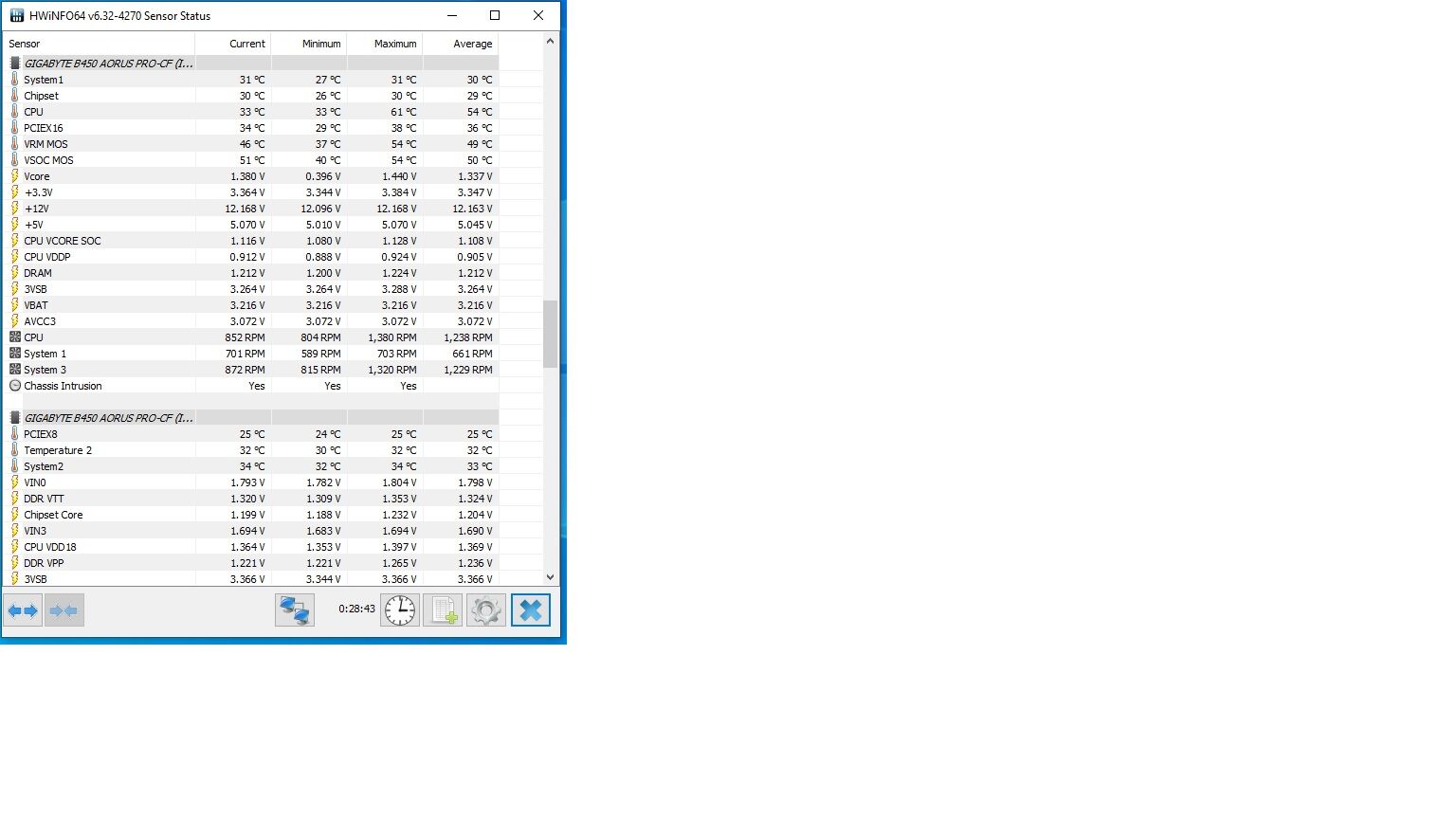Click the System 3 average 1,229 RPM
1456x819 pixels.
(468, 370)
